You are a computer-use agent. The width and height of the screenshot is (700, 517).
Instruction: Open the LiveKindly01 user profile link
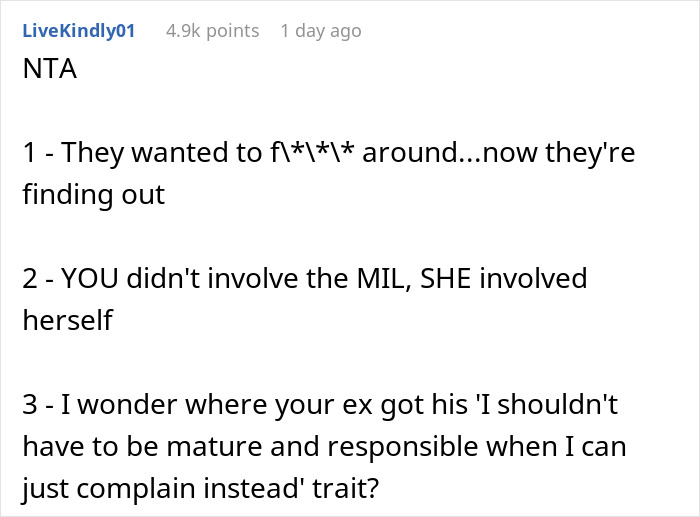[79, 31]
